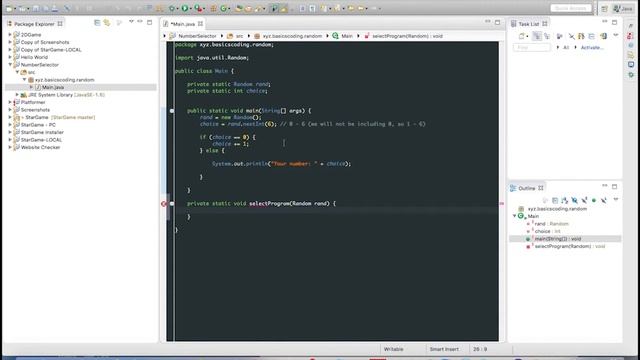Viewport: 640px width, 360px height.
Task: Collapse all in Package Explorer toolbar
Action: pos(97,22)
